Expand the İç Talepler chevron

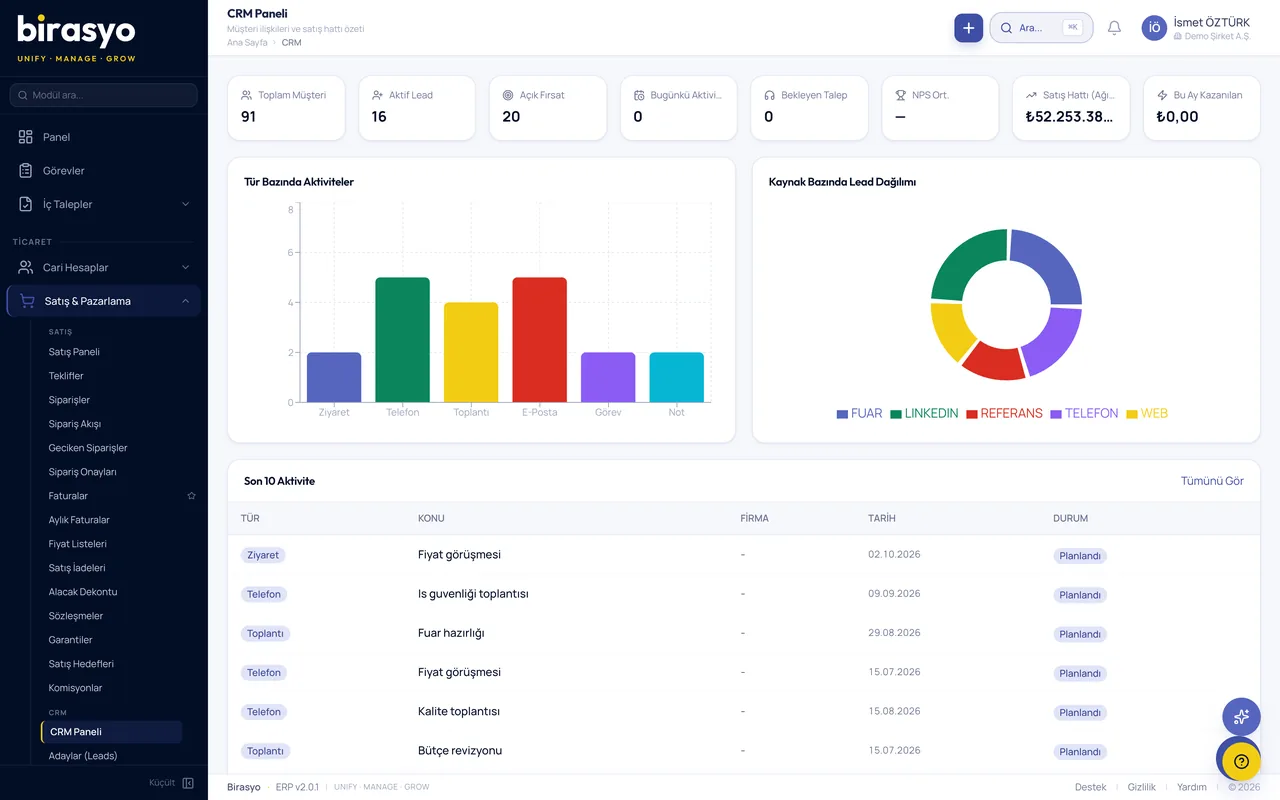185,204
